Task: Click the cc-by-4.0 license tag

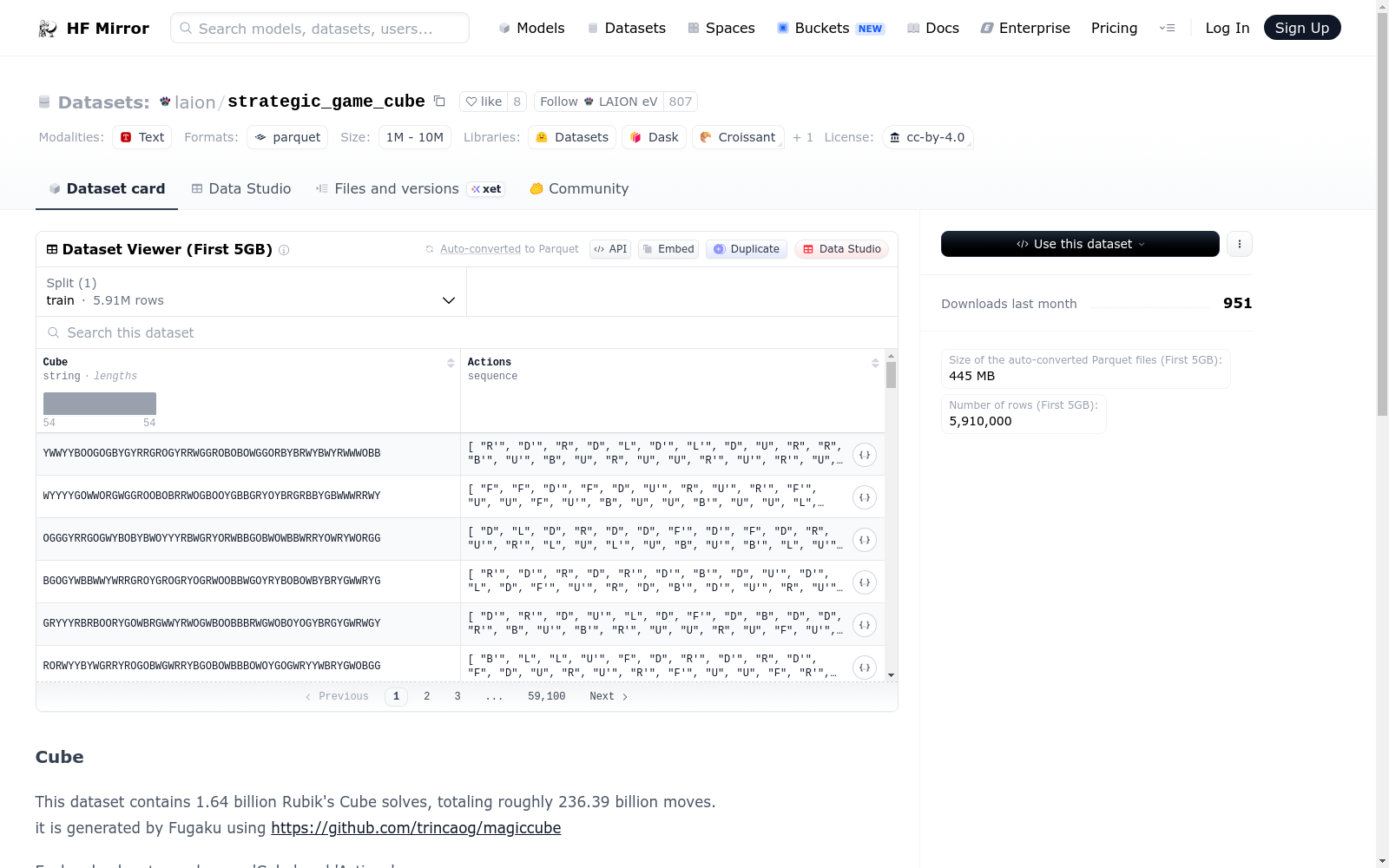Action: coord(927,137)
